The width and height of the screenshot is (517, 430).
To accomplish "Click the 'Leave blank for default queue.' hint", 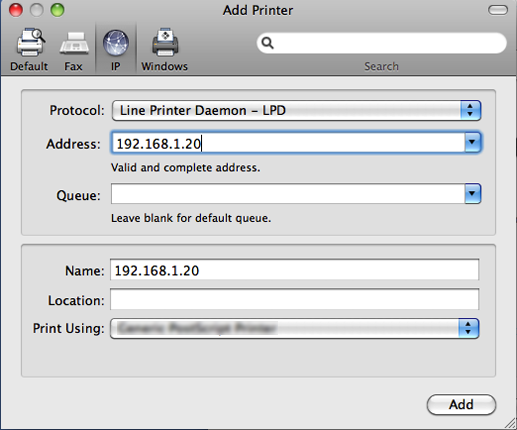I will point(191,218).
